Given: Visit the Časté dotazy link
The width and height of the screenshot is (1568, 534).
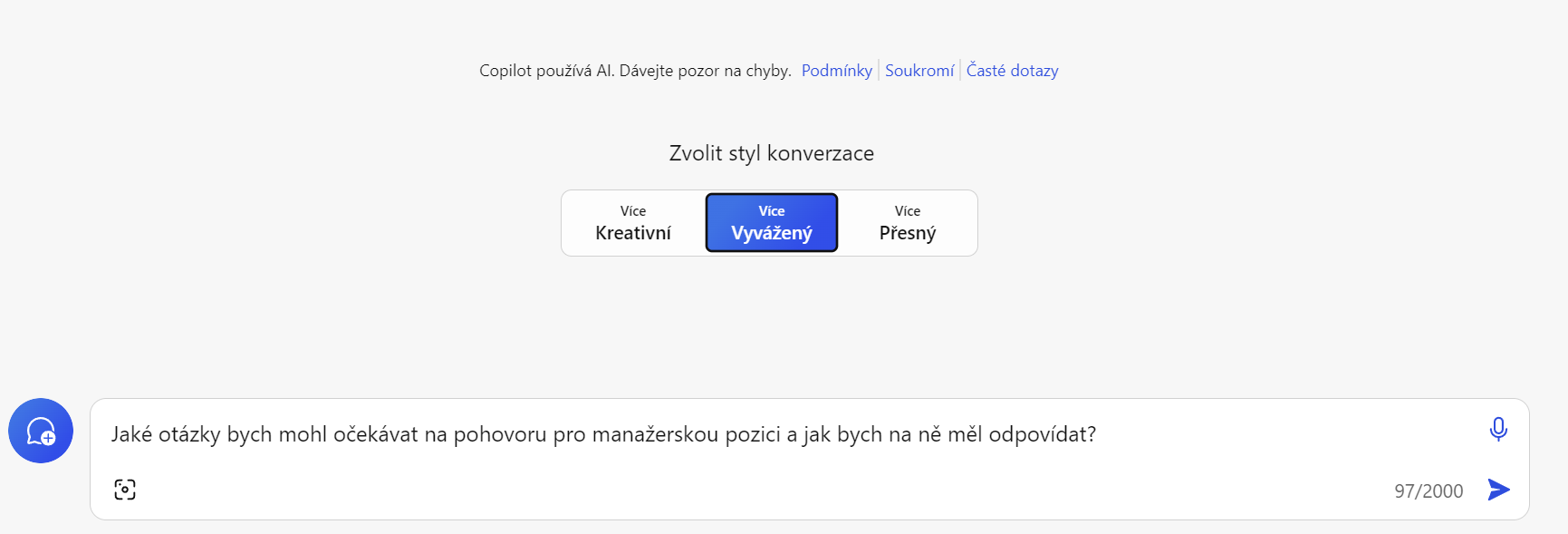Looking at the screenshot, I should [1012, 71].
